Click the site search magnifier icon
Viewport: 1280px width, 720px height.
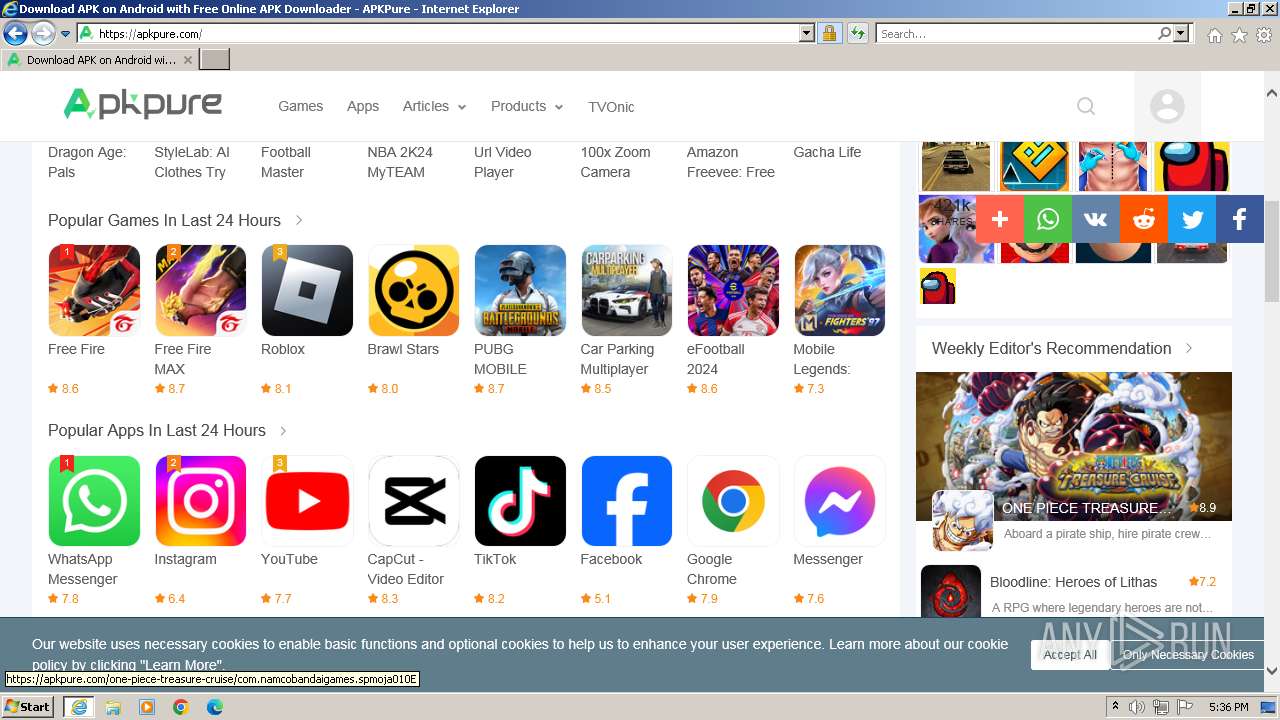coord(1086,106)
